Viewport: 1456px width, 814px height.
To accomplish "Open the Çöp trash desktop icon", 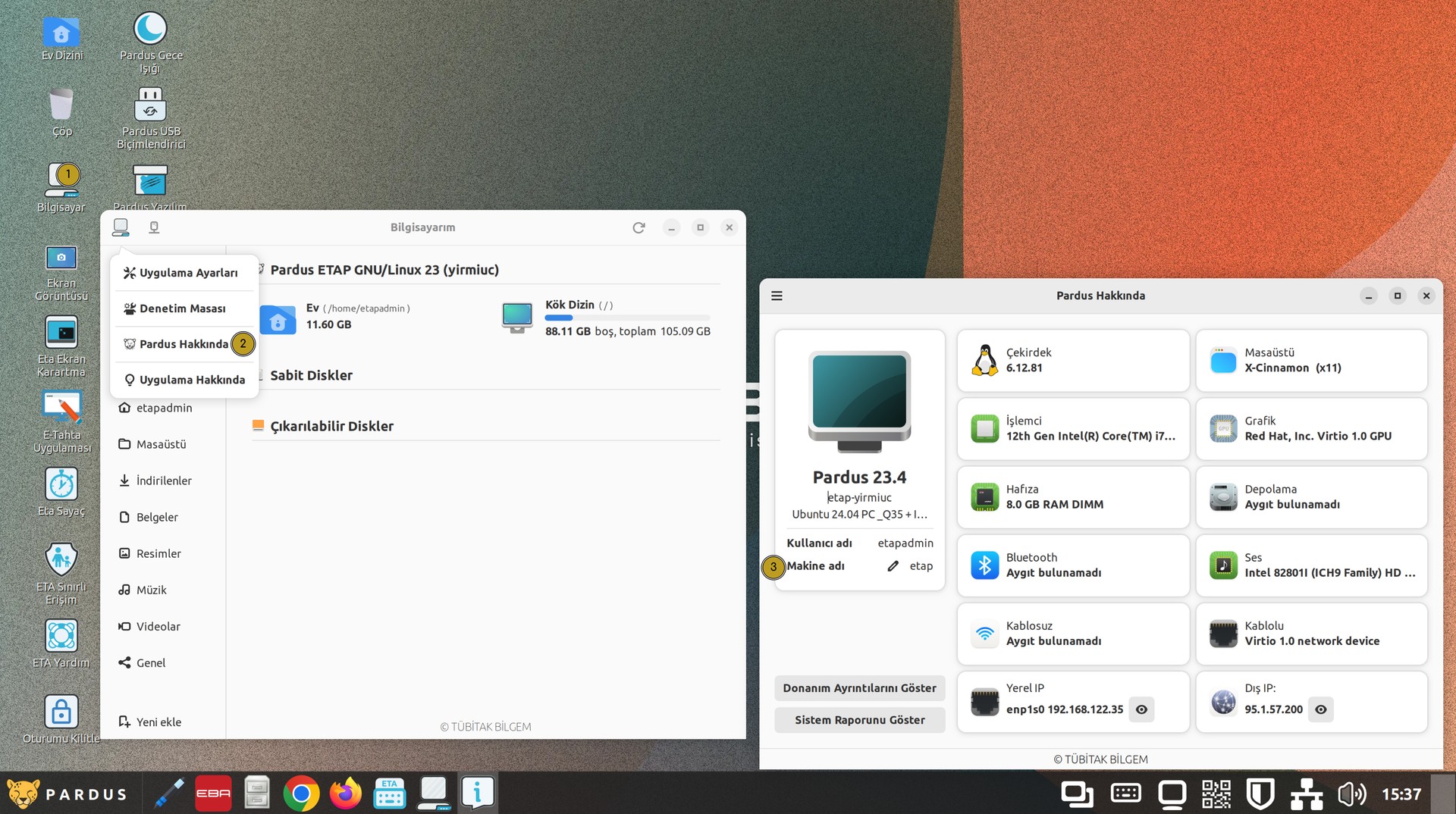I will [x=61, y=111].
